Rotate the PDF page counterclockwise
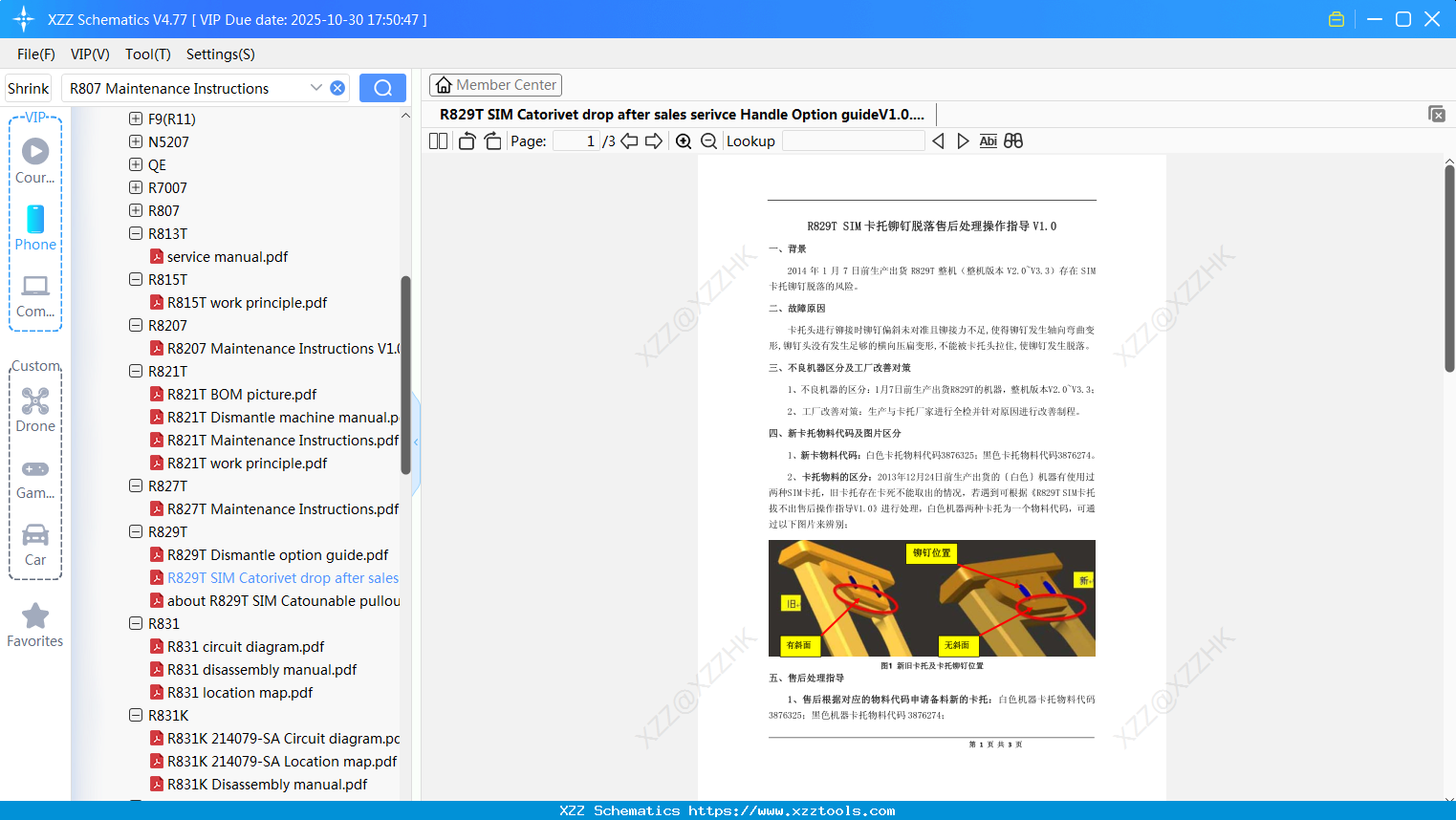The height and width of the screenshot is (820, 1456). (x=466, y=140)
